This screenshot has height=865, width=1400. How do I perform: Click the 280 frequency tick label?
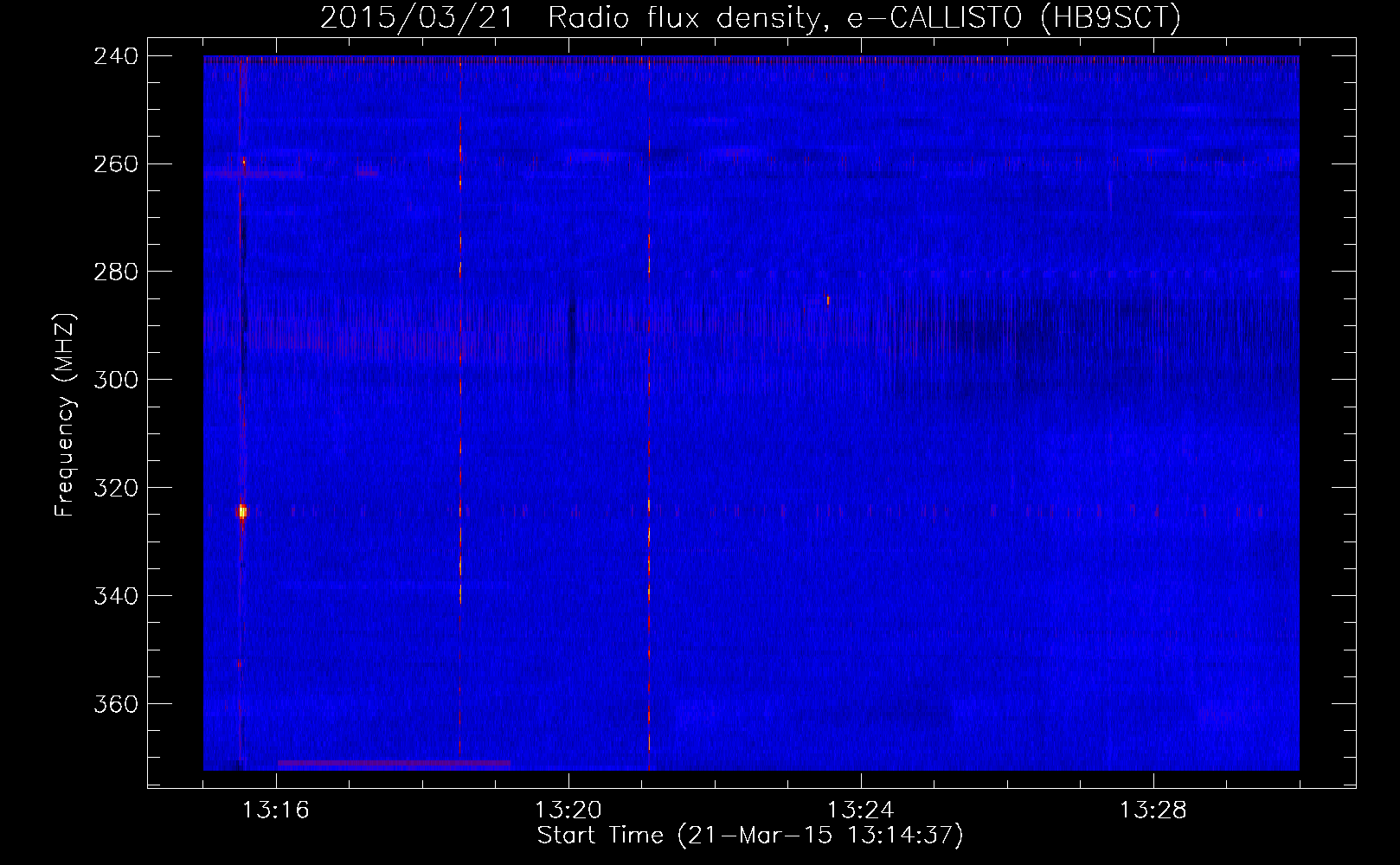pyautogui.click(x=116, y=272)
